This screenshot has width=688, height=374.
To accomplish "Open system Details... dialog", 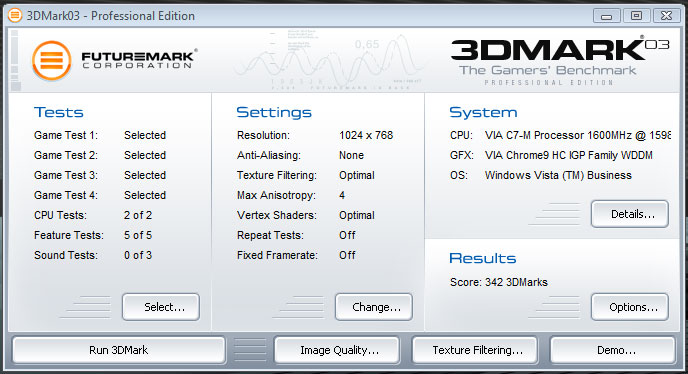I will point(630,214).
